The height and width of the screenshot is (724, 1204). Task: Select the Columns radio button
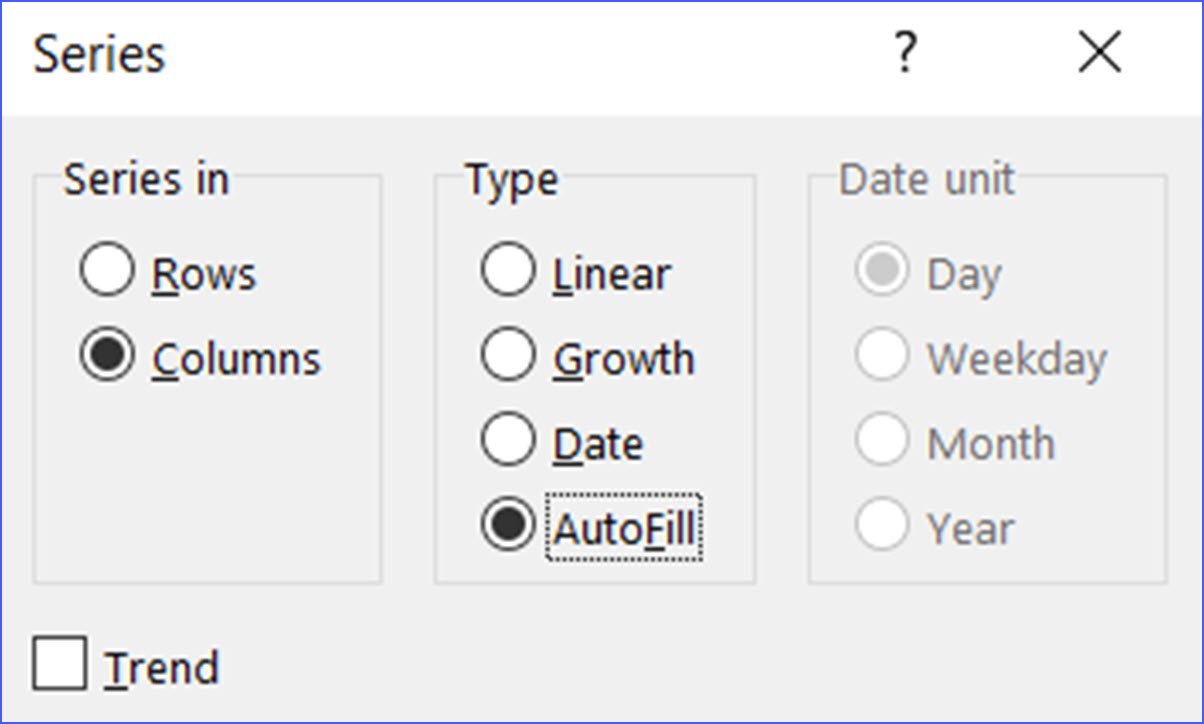click(x=105, y=357)
